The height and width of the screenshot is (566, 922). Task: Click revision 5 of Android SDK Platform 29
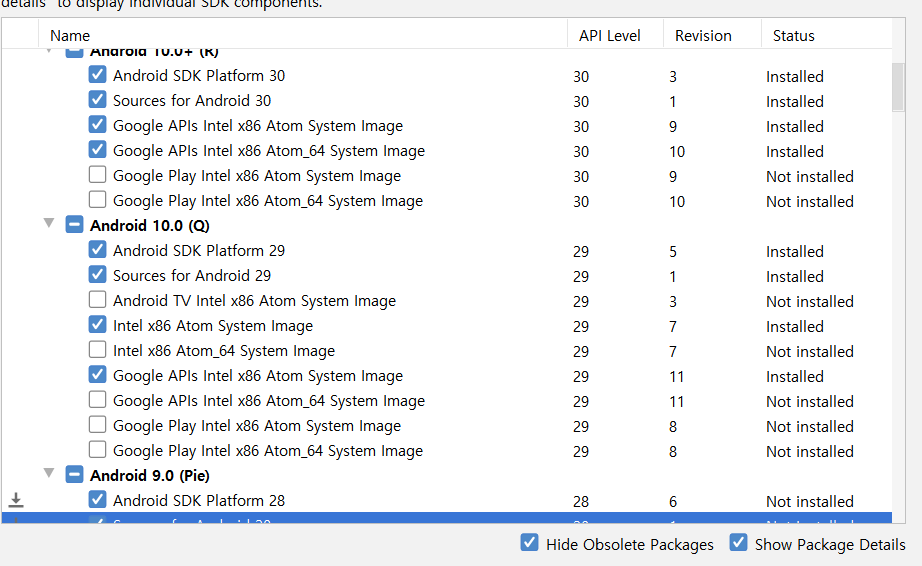673,252
